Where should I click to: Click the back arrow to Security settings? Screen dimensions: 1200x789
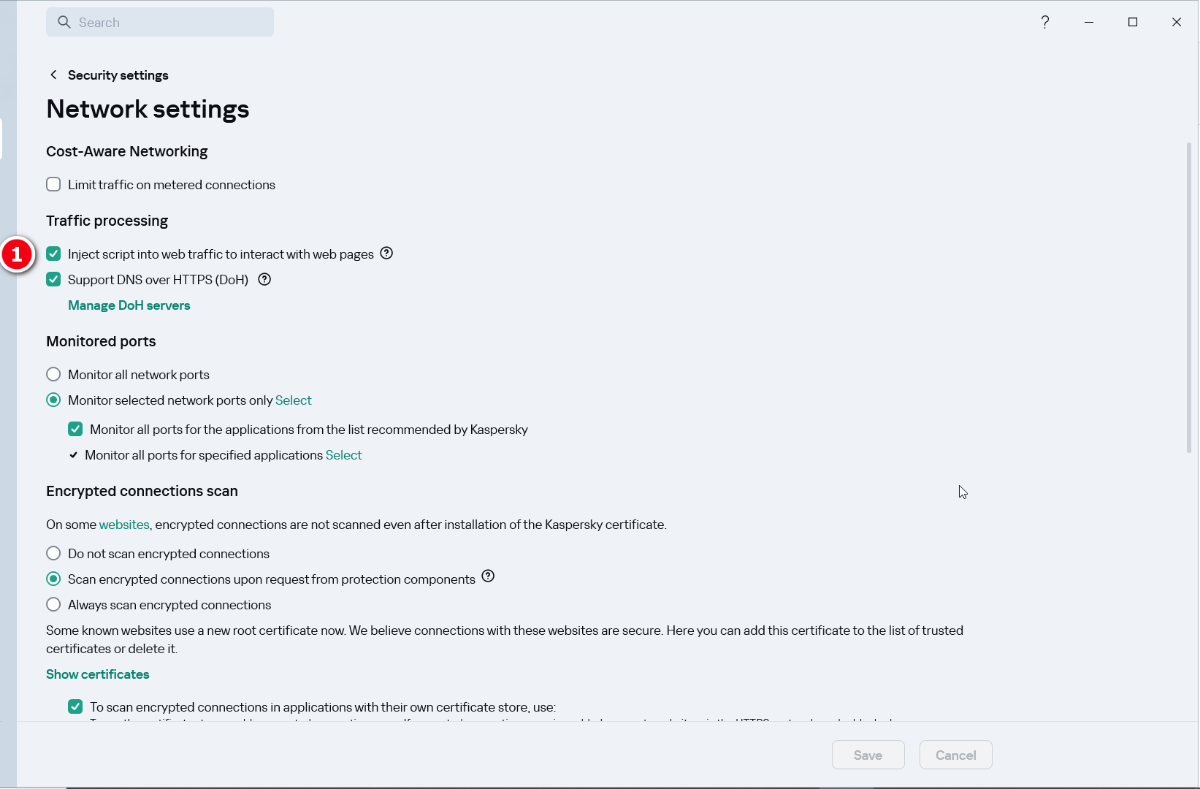coord(54,75)
